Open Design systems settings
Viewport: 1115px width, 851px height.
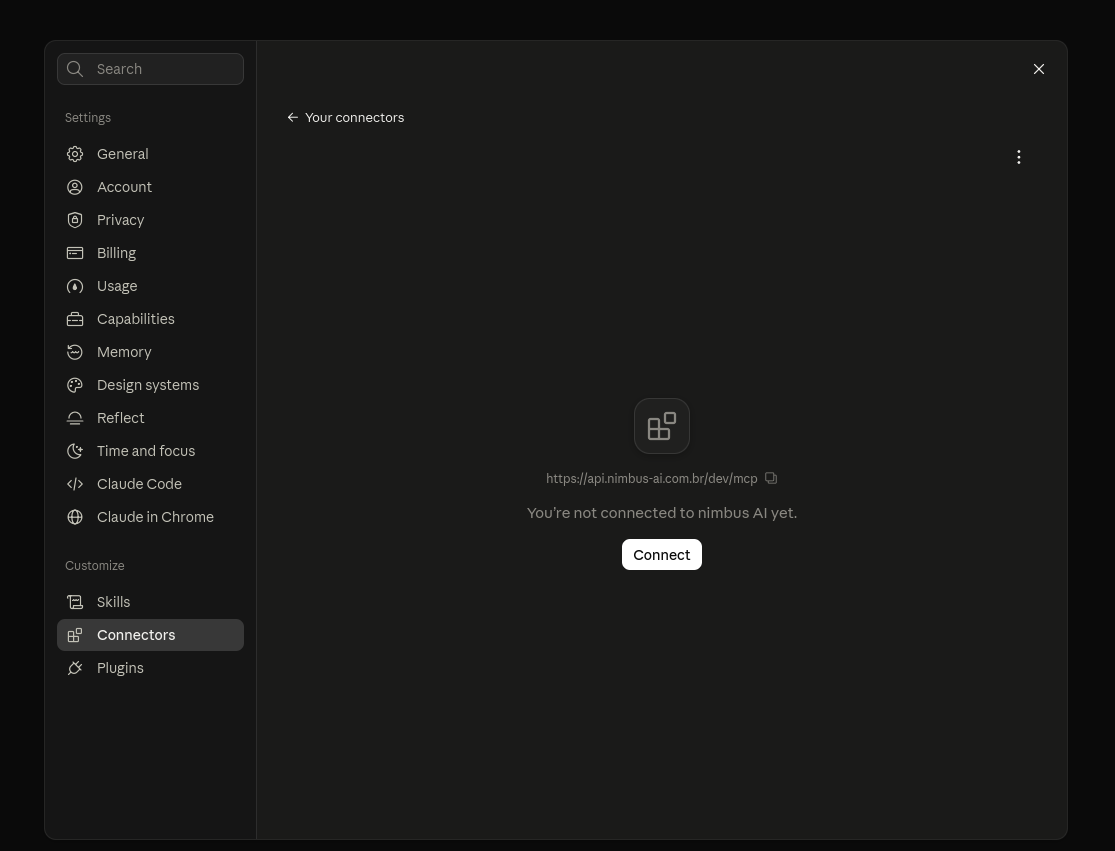tap(150, 385)
